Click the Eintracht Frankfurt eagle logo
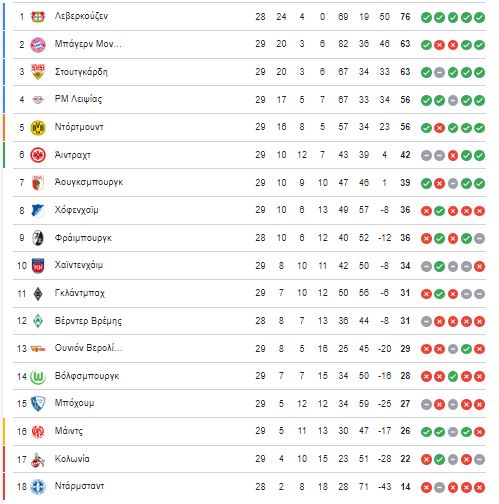Image resolution: width=499 pixels, height=504 pixels. pyautogui.click(x=38, y=155)
